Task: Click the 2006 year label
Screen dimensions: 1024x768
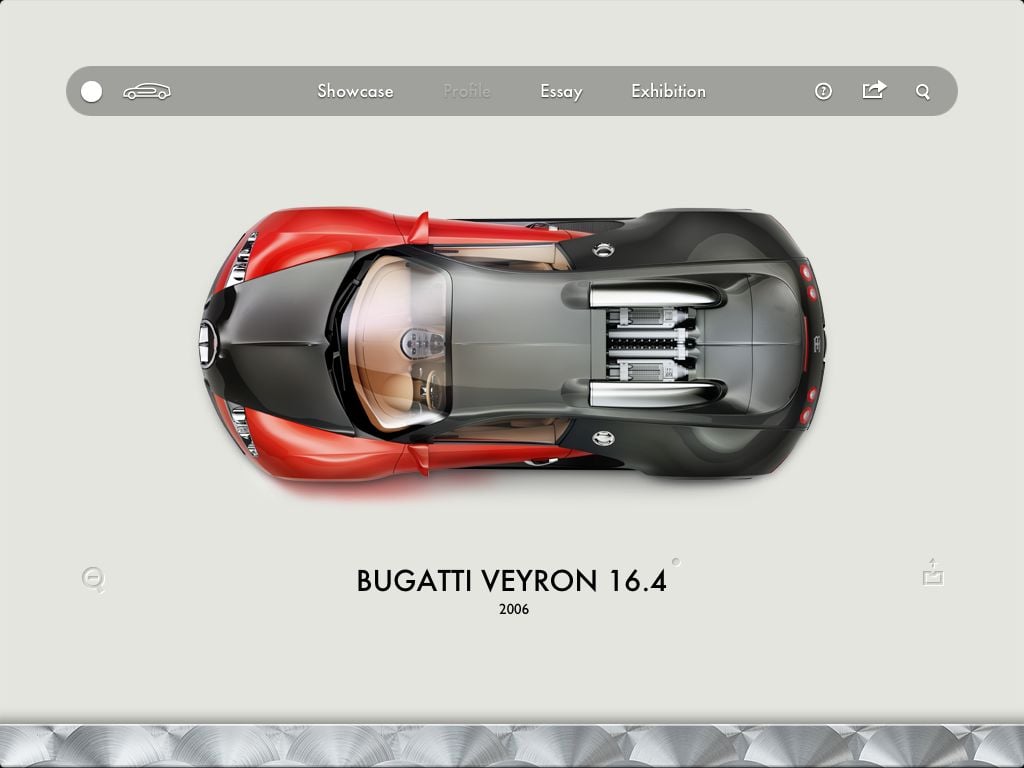Action: pyautogui.click(x=514, y=609)
